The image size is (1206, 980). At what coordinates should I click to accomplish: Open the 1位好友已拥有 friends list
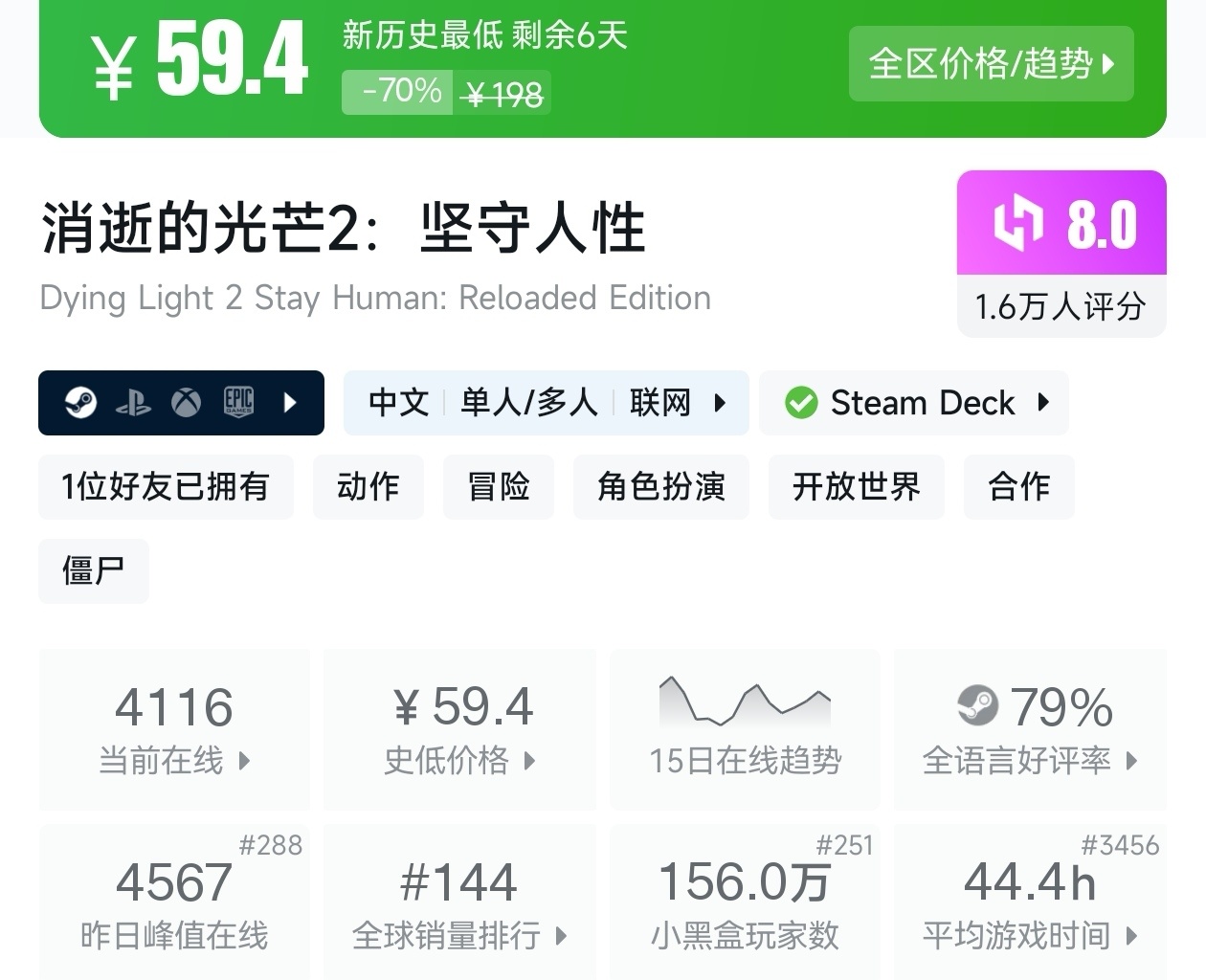coord(166,487)
